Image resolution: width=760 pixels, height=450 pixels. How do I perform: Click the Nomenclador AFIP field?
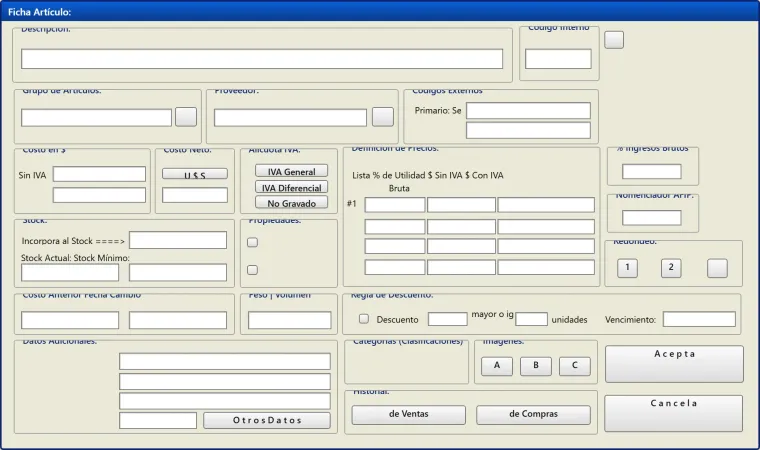tap(651, 218)
